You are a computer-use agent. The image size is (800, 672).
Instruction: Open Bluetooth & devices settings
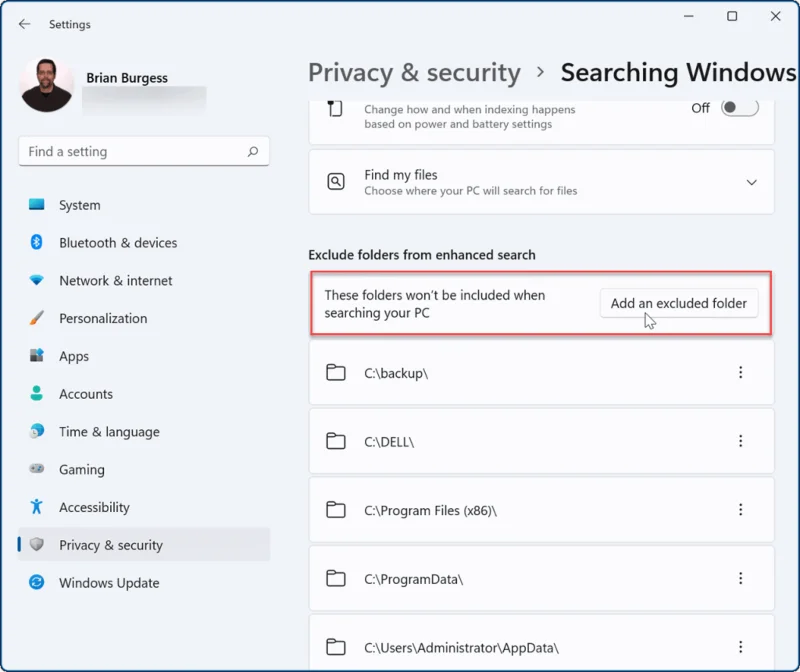point(144,242)
